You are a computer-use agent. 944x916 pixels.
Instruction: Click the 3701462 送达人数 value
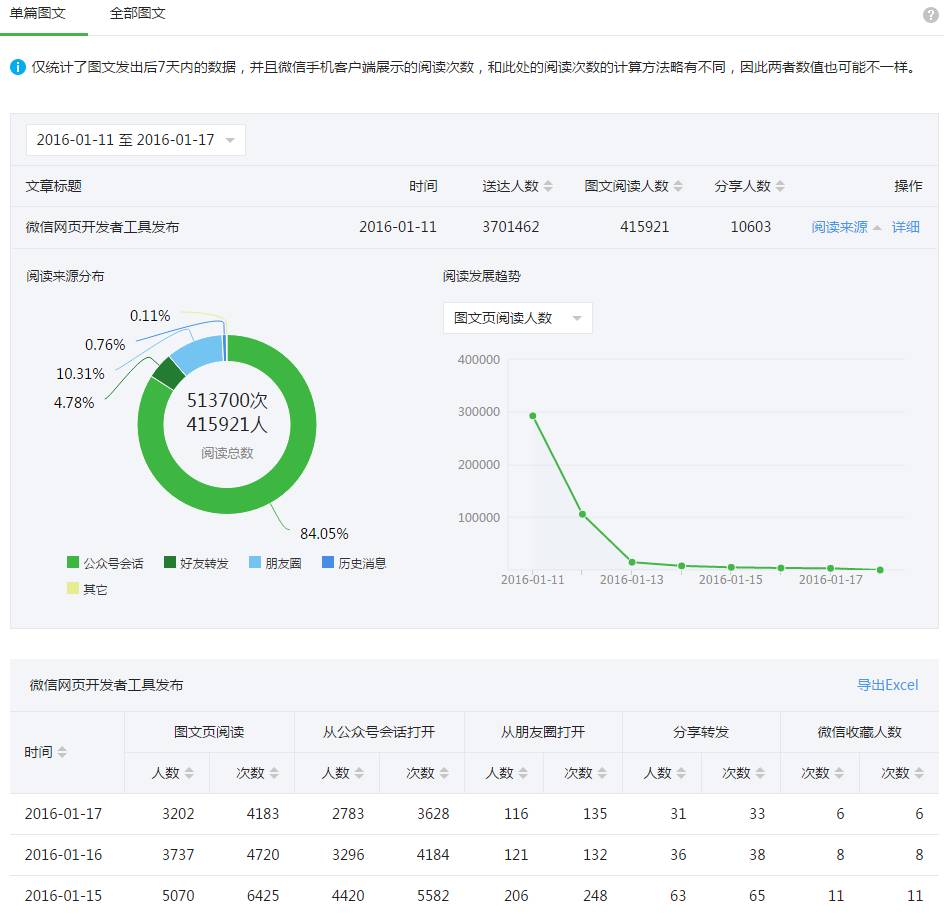click(511, 227)
